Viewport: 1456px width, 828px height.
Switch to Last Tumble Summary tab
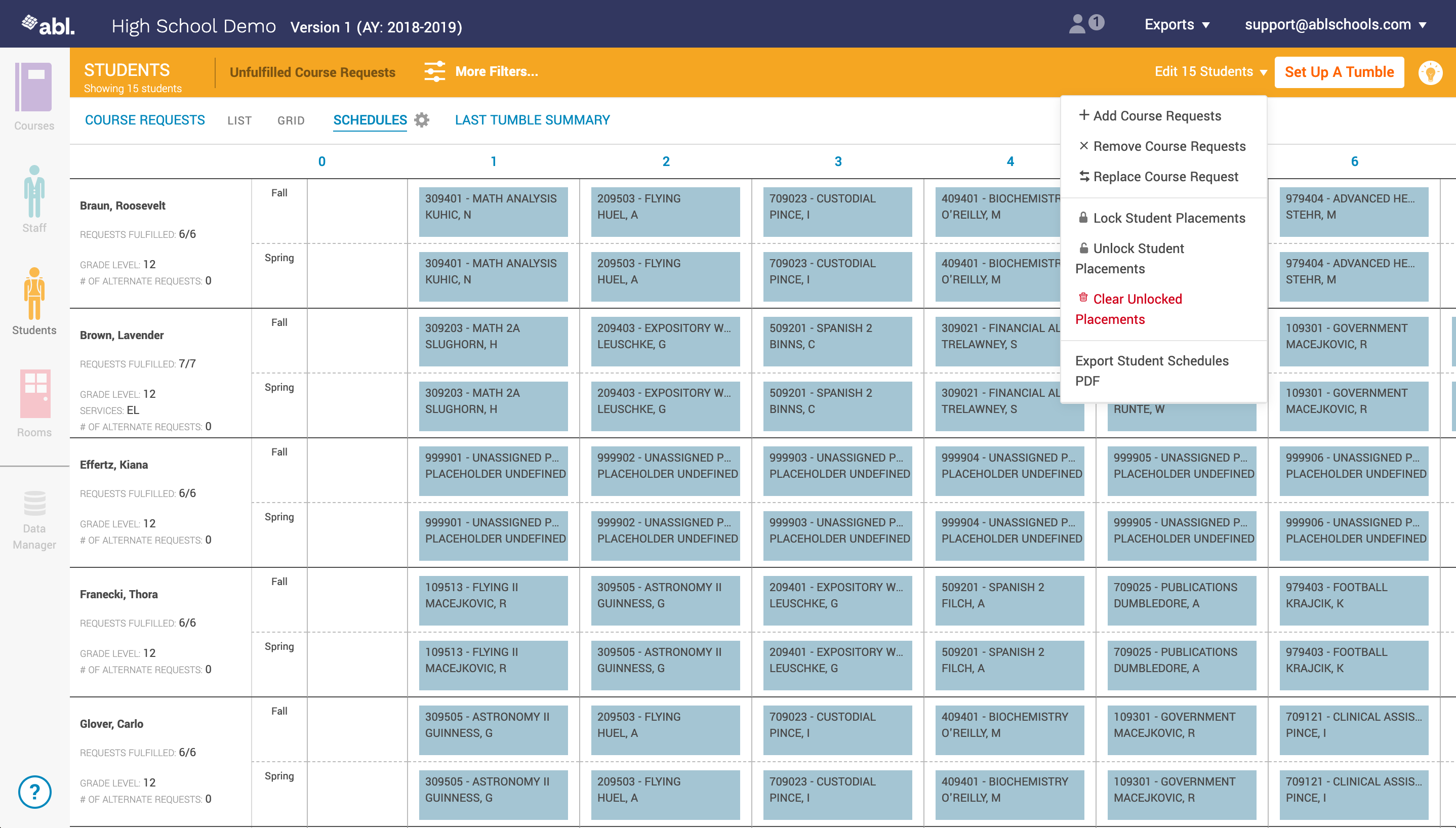coord(533,120)
